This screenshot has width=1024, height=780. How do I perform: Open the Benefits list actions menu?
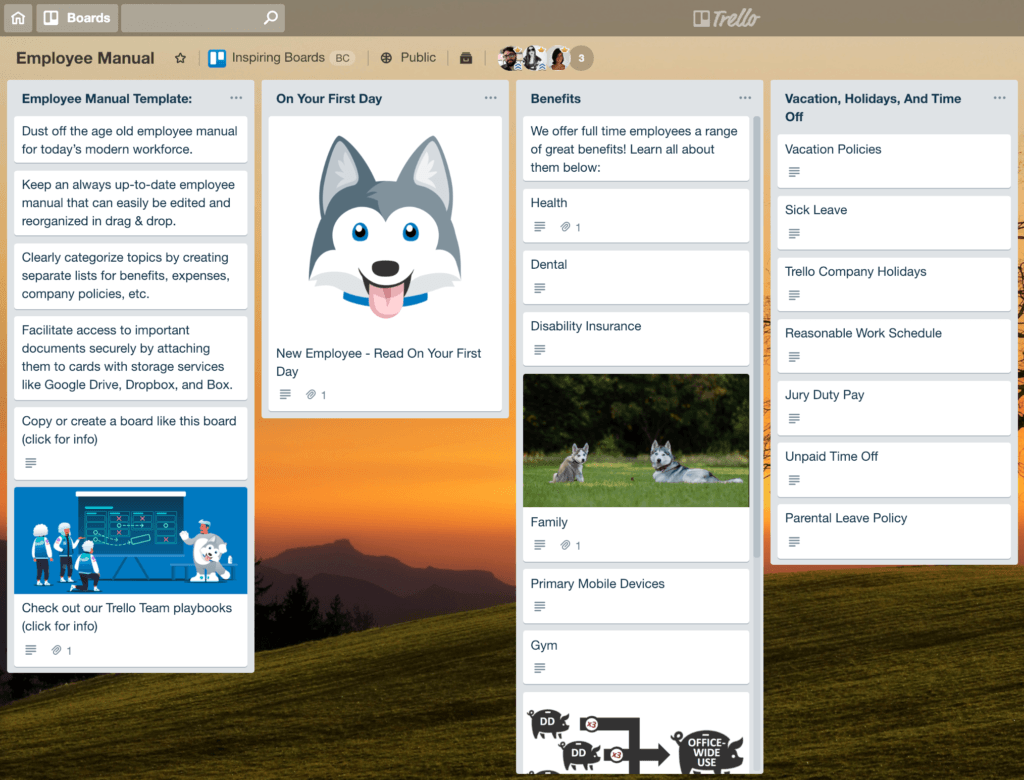pos(745,98)
